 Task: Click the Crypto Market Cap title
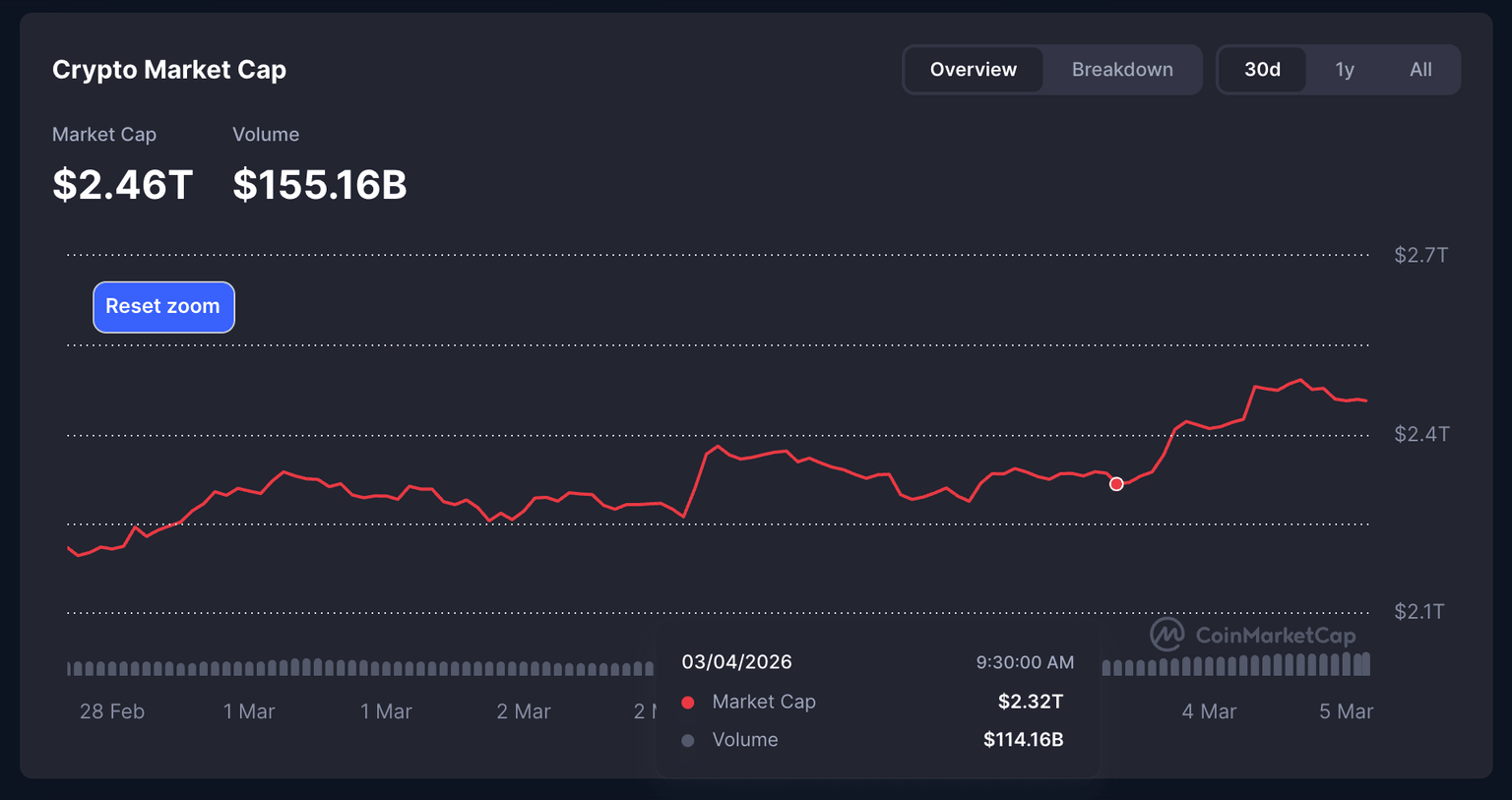pyautogui.click(x=169, y=70)
